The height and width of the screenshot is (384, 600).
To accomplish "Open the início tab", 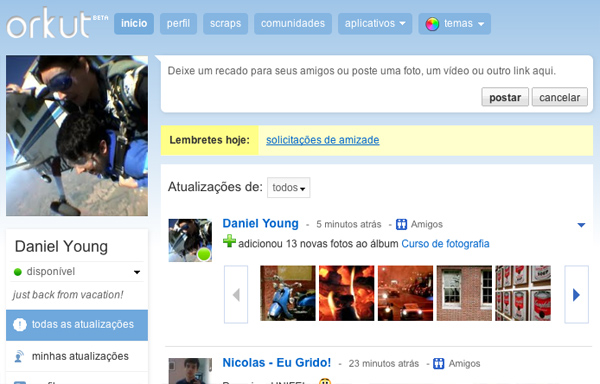I will [x=134, y=24].
